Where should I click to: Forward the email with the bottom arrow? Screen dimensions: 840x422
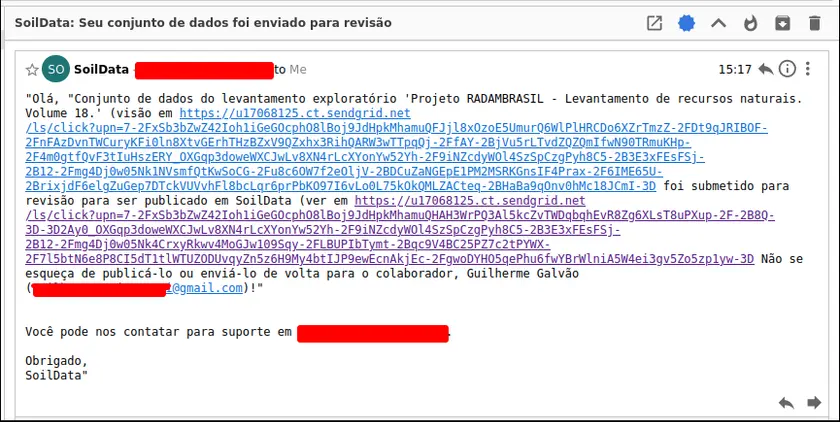[x=812, y=402]
